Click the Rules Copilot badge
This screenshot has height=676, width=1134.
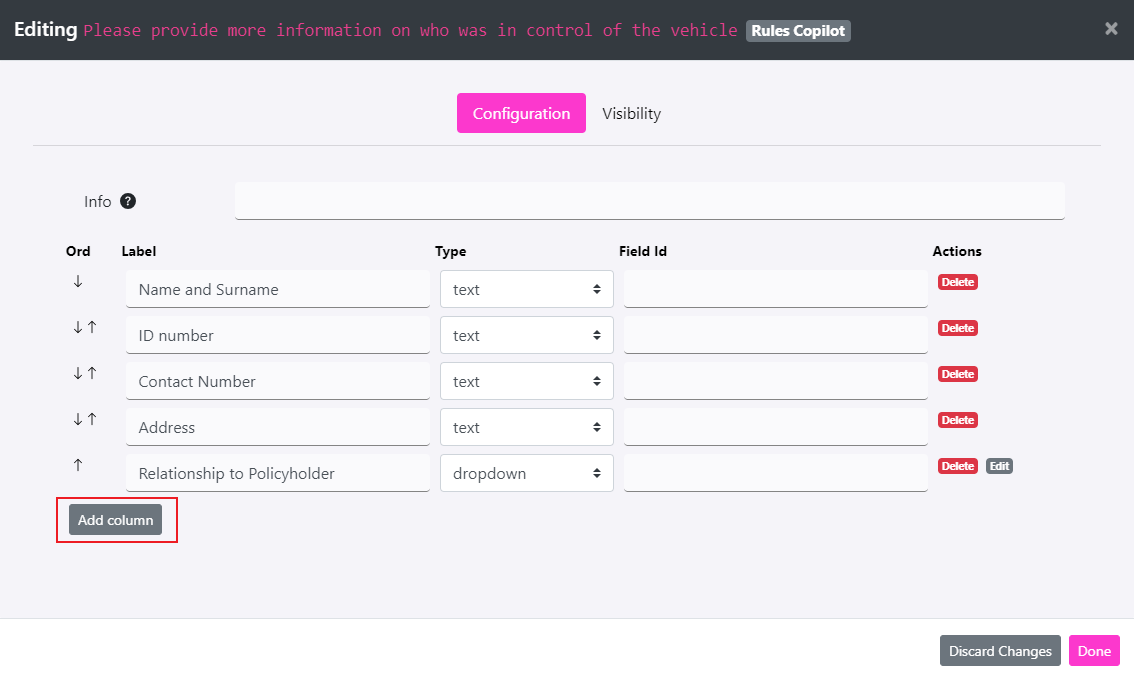point(798,30)
